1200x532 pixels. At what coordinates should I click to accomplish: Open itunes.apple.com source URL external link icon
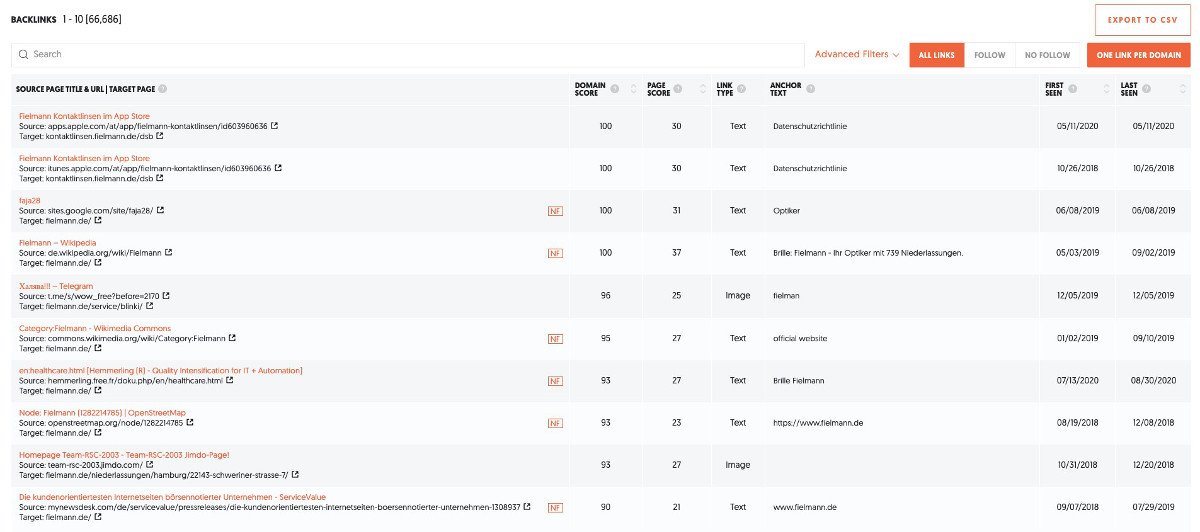(276, 168)
